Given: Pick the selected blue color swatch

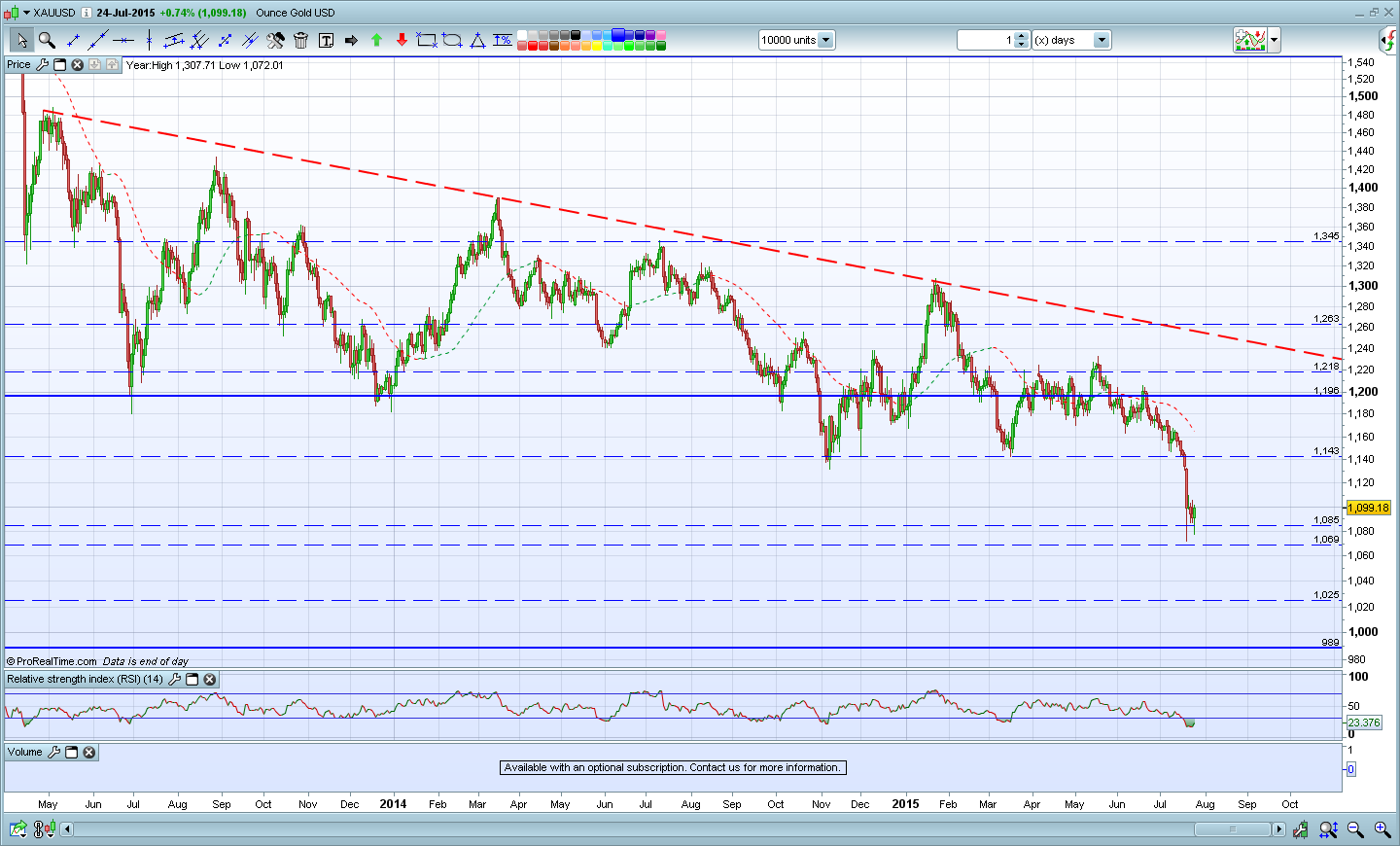Looking at the screenshot, I should tap(618, 35).
